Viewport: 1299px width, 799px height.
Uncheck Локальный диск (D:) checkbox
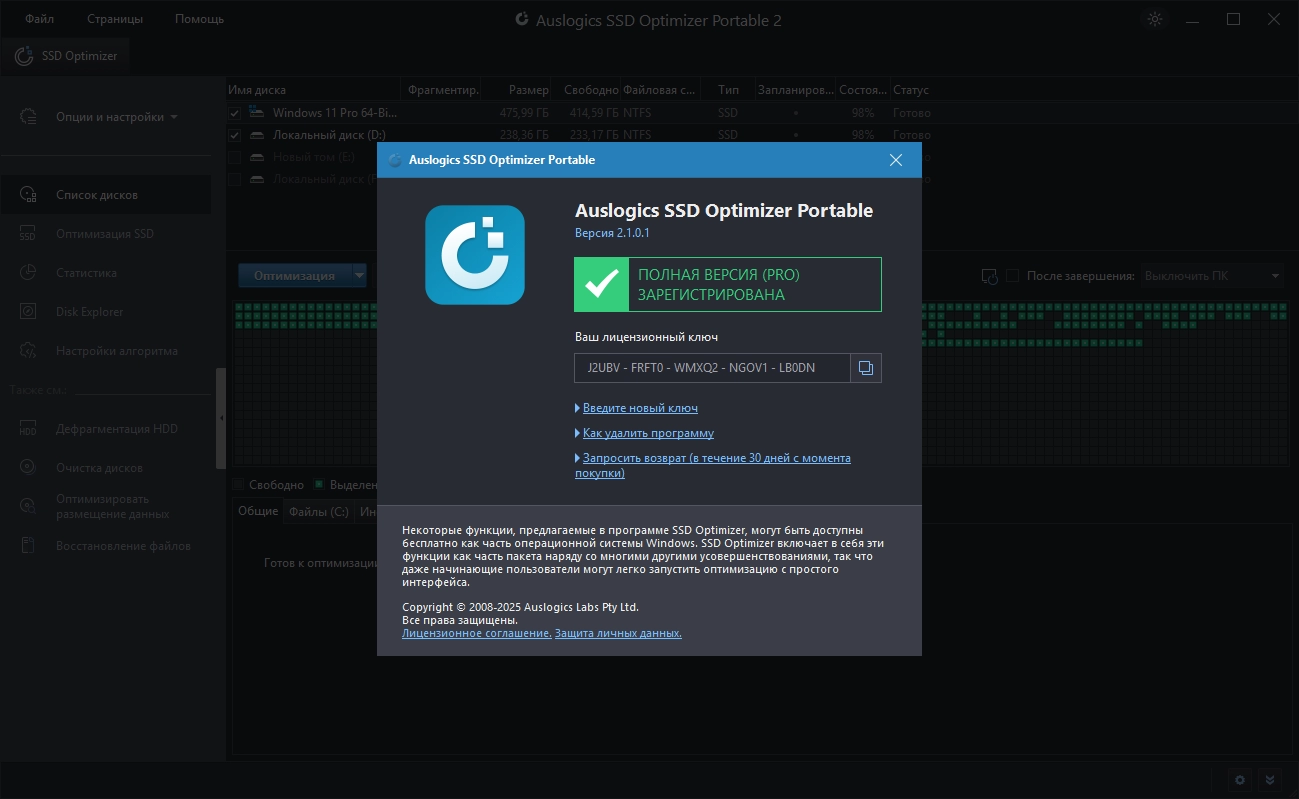coord(234,135)
